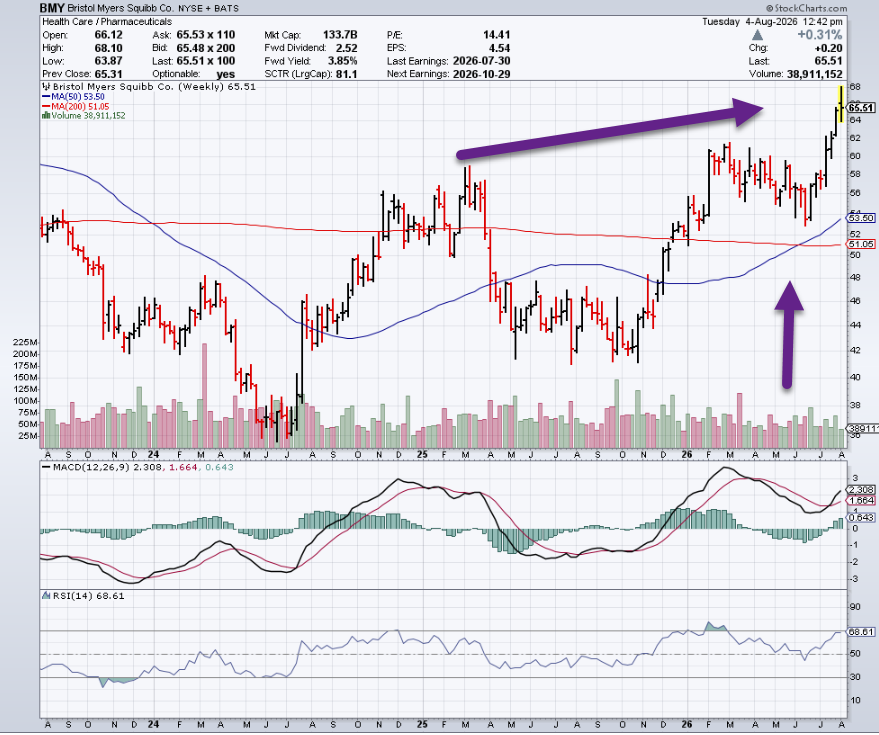Click the 125M label on volume axis
Image resolution: width=879 pixels, height=735 pixels.
[x=26, y=389]
